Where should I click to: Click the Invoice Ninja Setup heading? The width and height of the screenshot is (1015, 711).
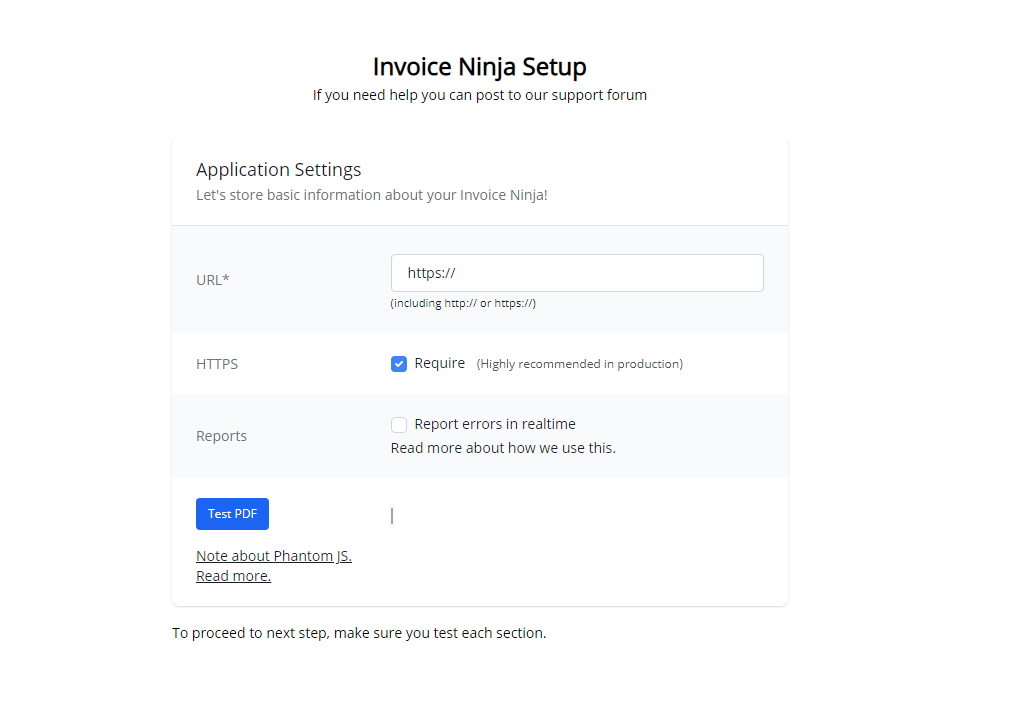[480, 67]
